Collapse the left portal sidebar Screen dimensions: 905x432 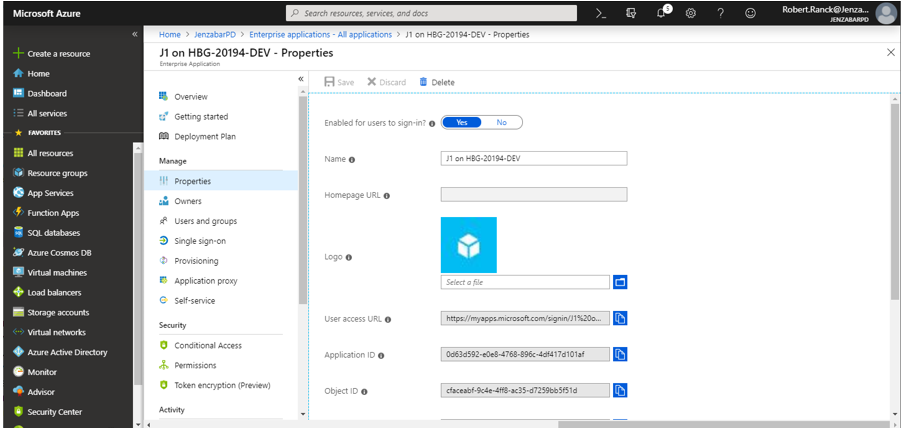135,34
